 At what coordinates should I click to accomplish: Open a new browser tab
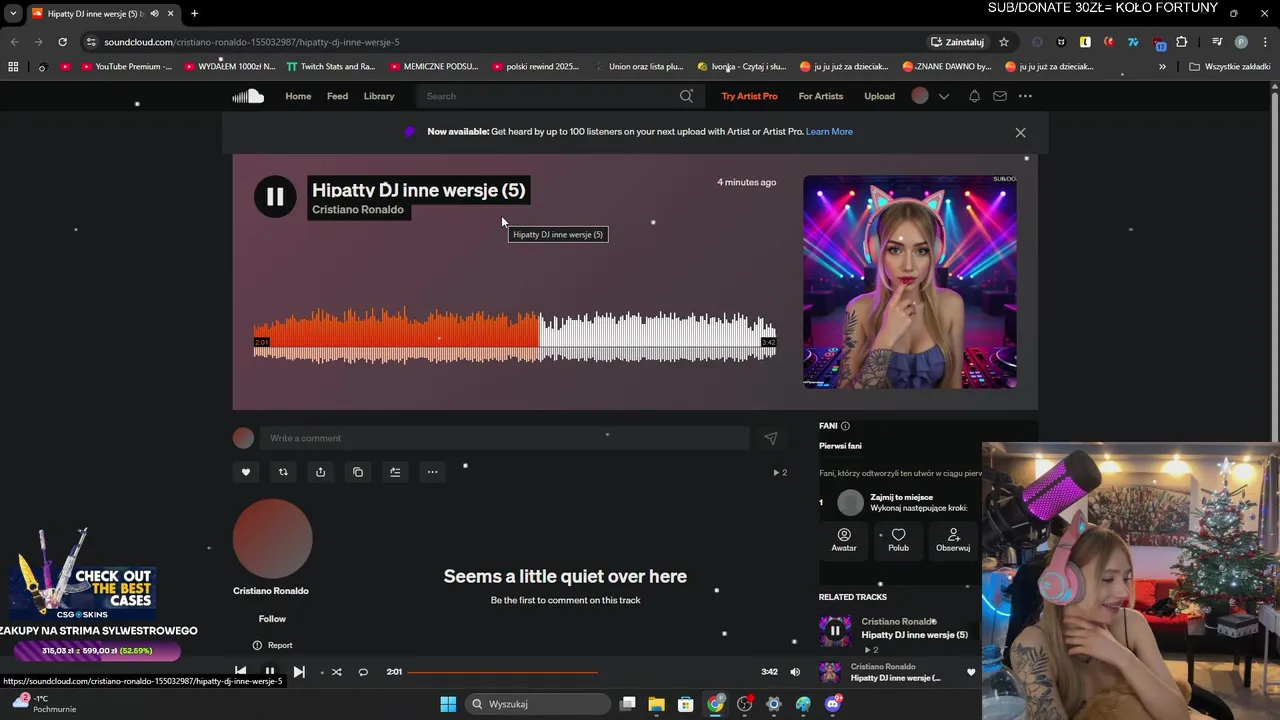coord(194,14)
